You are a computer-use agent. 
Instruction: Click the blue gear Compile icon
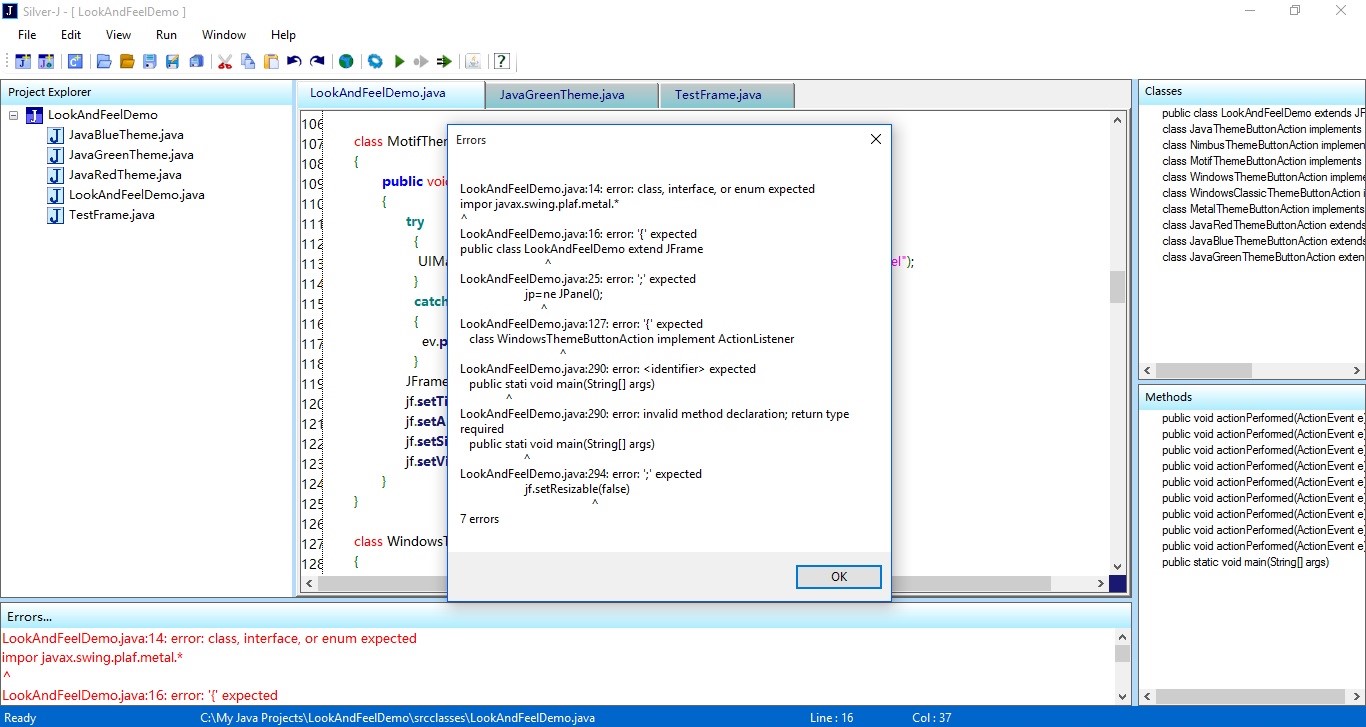coord(375,61)
